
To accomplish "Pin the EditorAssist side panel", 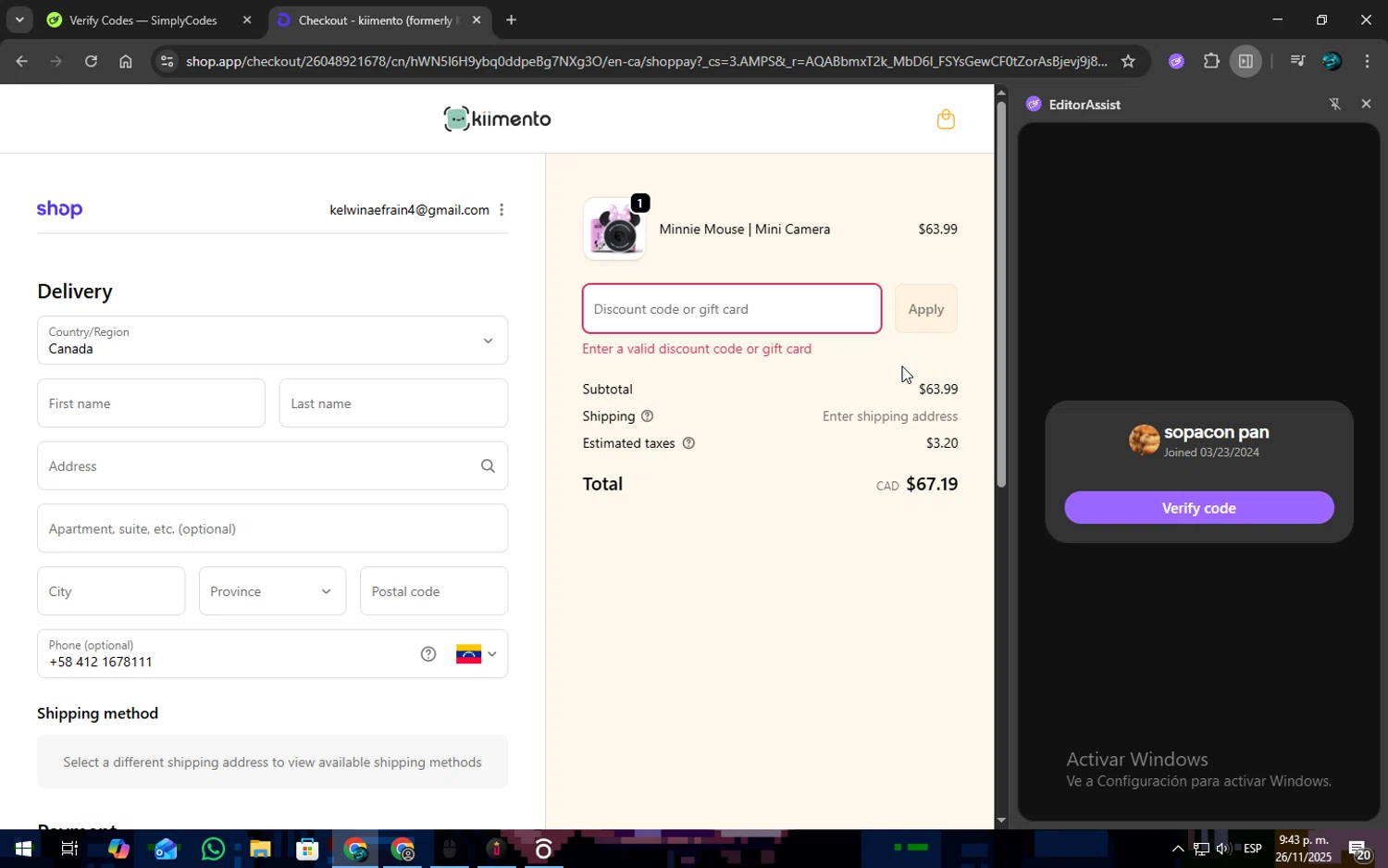I will coord(1334,105).
